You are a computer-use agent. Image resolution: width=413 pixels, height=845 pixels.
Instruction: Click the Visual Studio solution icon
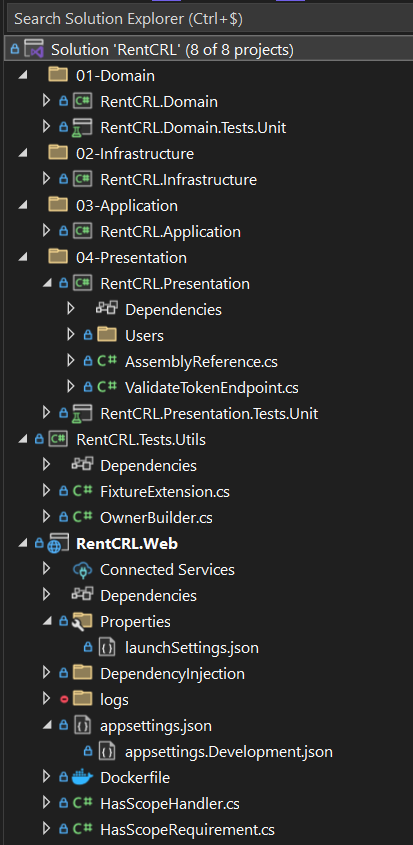point(34,50)
